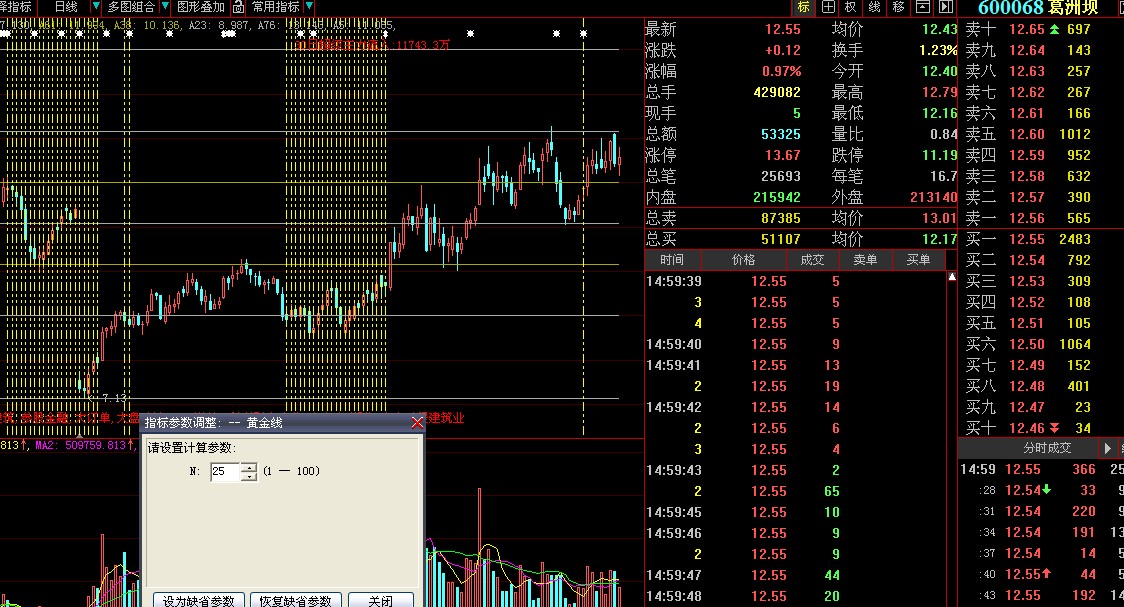
Task: Click the red down arrow at 买十
Action: (x=1054, y=428)
